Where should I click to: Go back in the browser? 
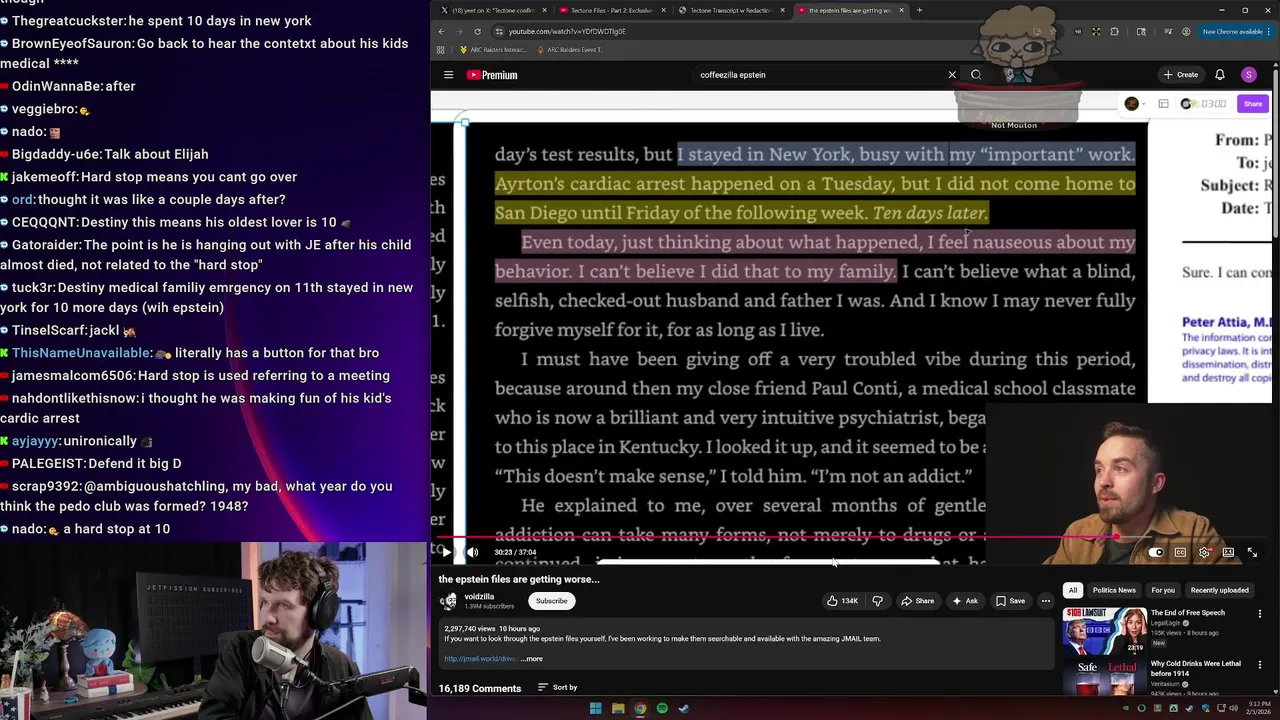441,31
